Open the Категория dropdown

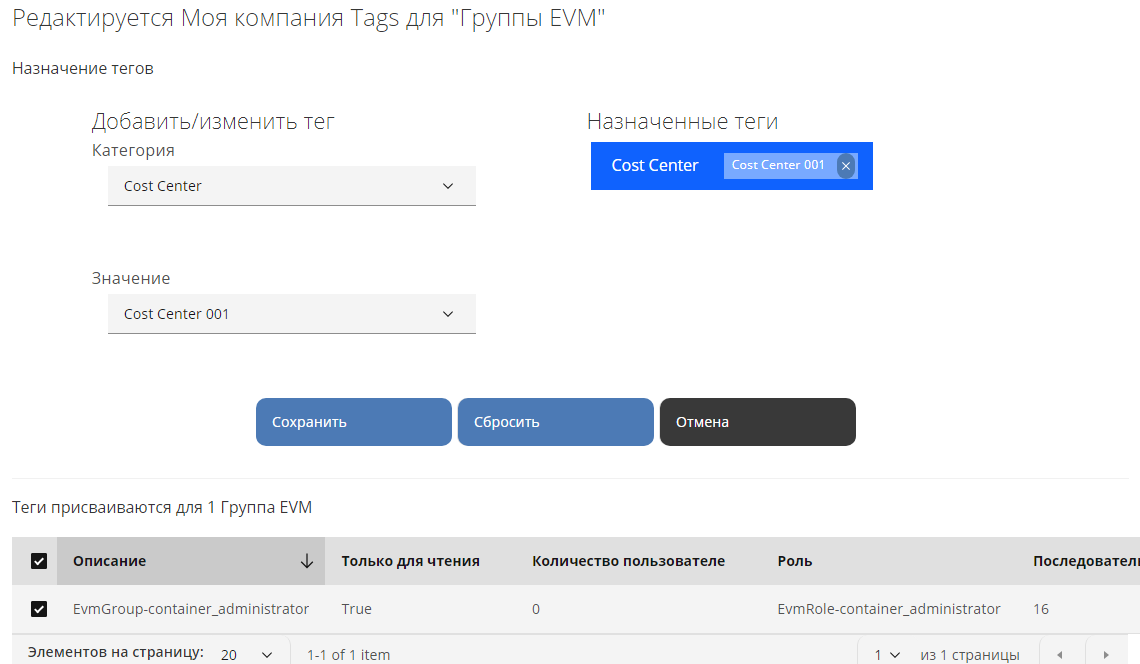tap(291, 186)
